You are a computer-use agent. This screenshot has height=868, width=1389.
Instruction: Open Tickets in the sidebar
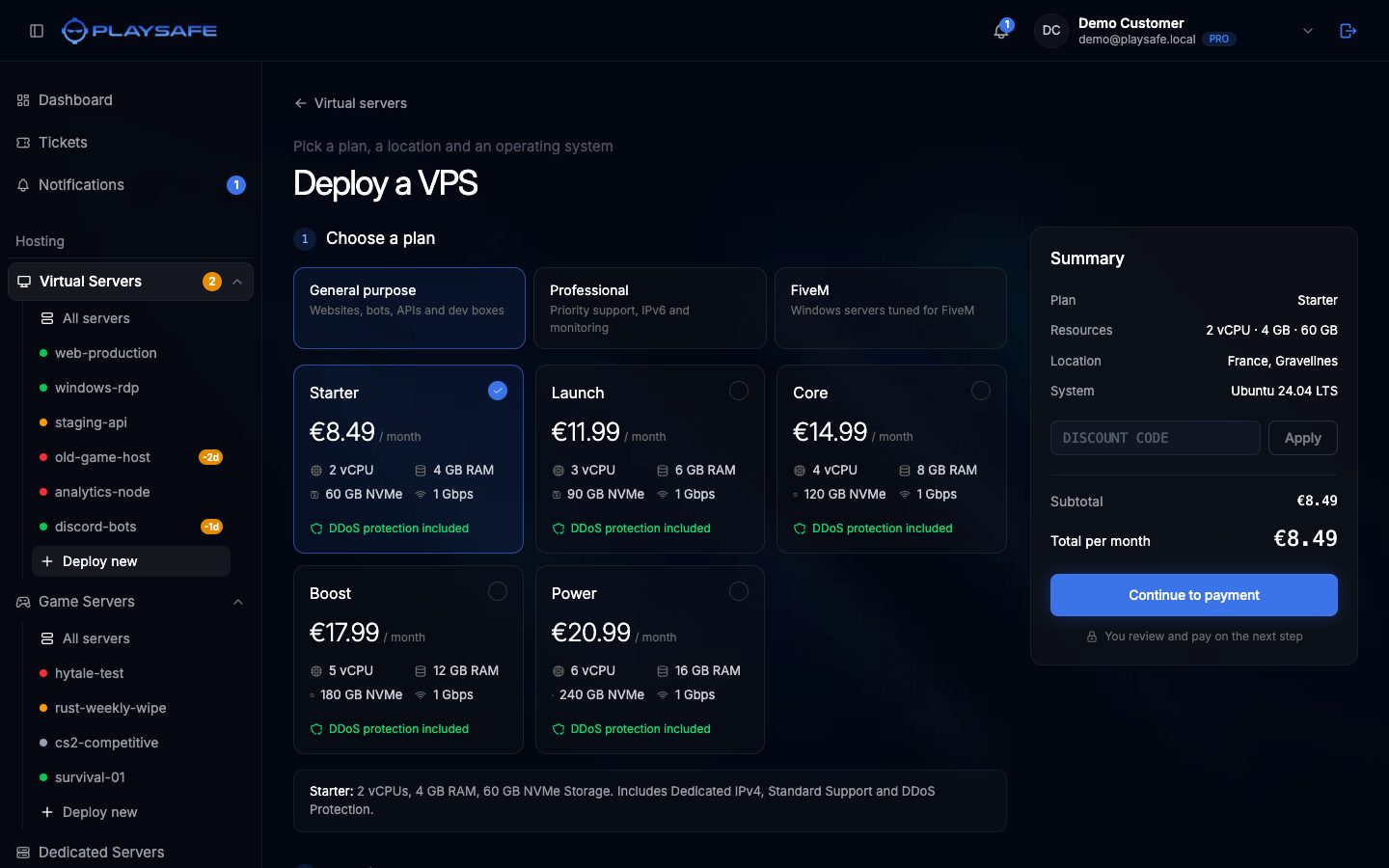(x=130, y=143)
